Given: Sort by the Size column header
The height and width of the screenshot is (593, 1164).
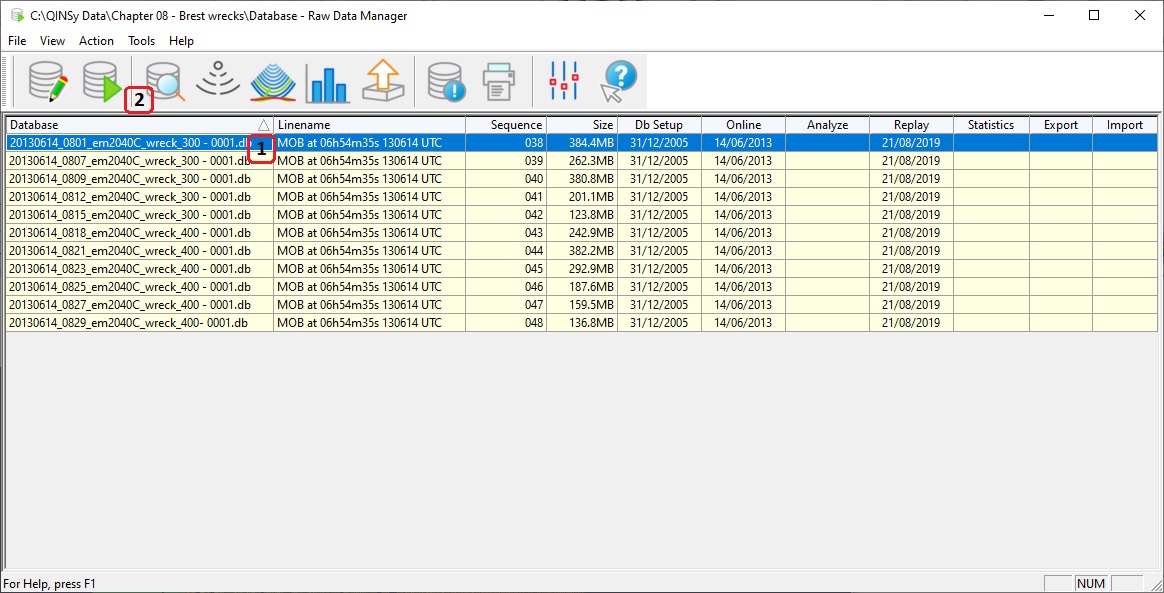Looking at the screenshot, I should pyautogui.click(x=582, y=125).
